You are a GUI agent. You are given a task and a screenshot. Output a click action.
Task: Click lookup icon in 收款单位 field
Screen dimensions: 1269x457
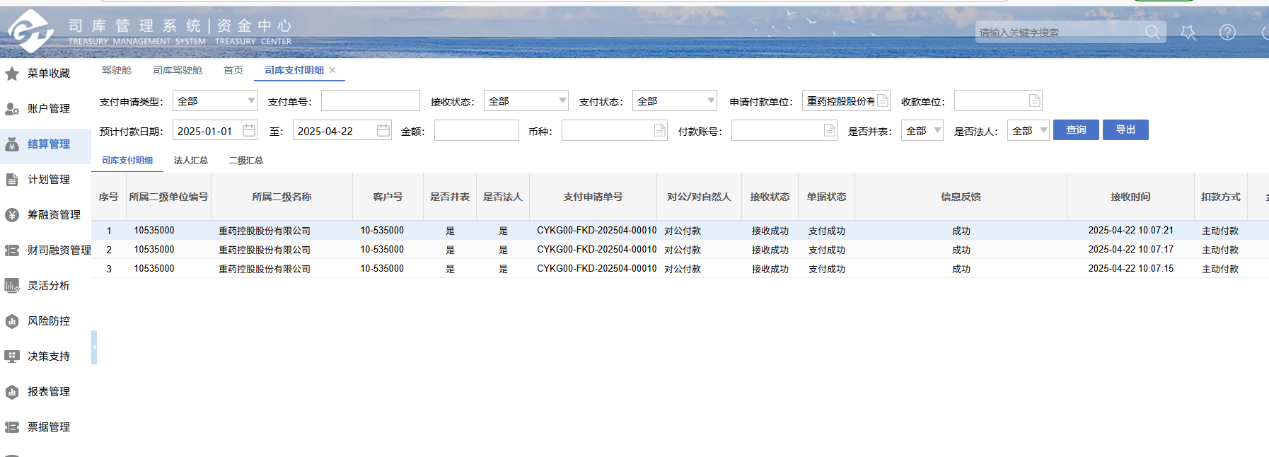point(1034,101)
